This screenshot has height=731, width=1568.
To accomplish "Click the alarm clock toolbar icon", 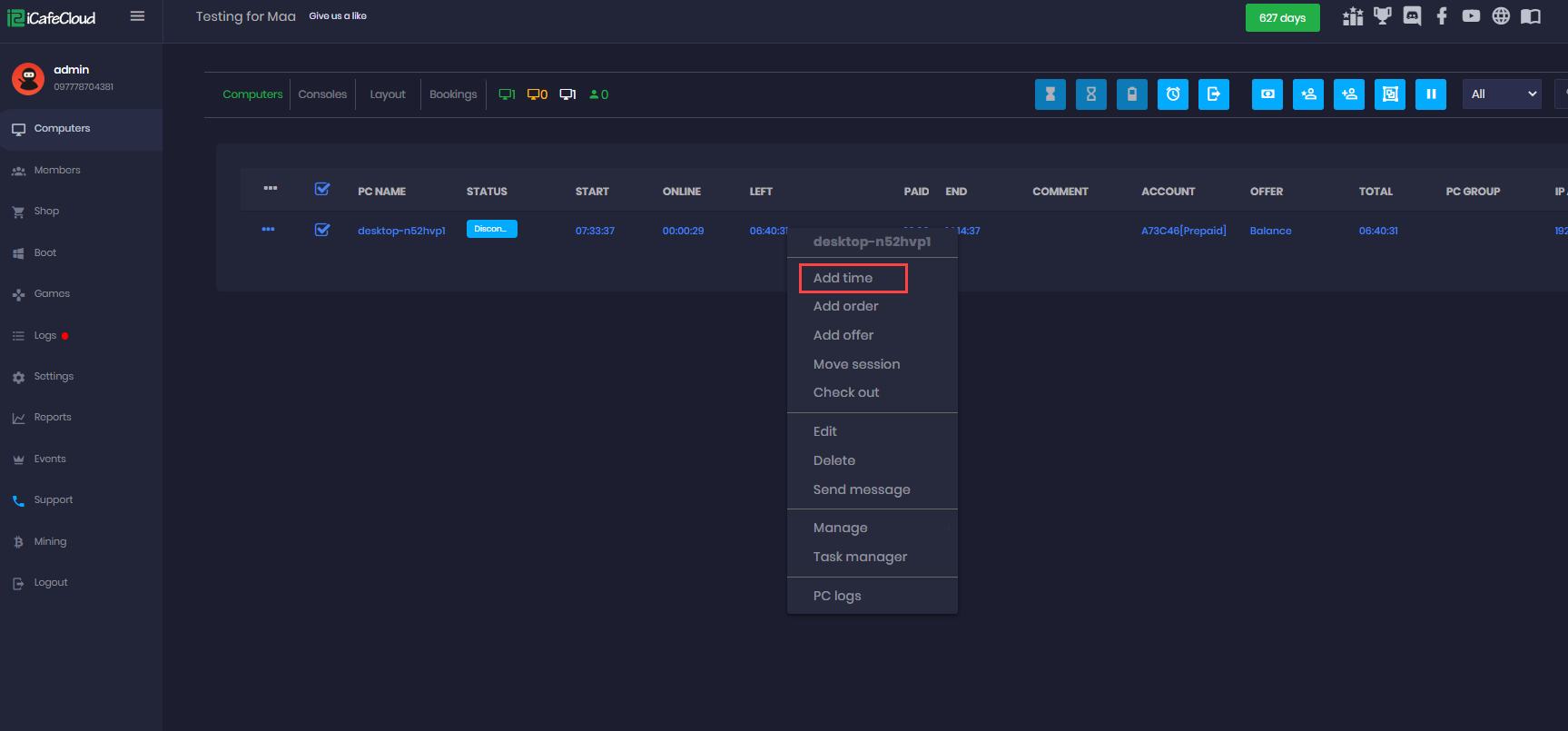I will coord(1172,94).
